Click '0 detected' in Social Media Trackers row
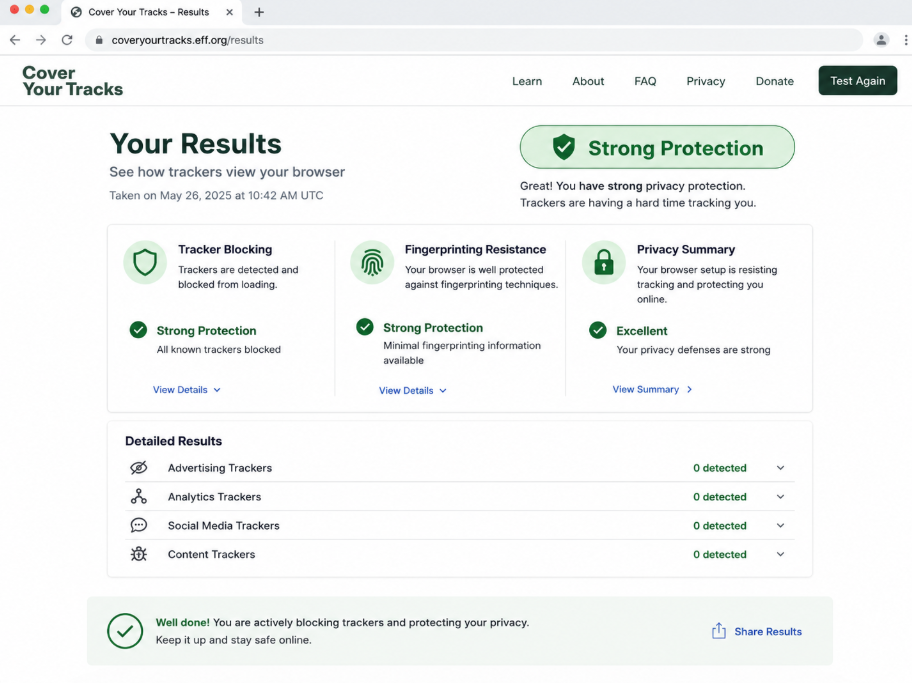The width and height of the screenshot is (912, 683). pyautogui.click(x=719, y=525)
